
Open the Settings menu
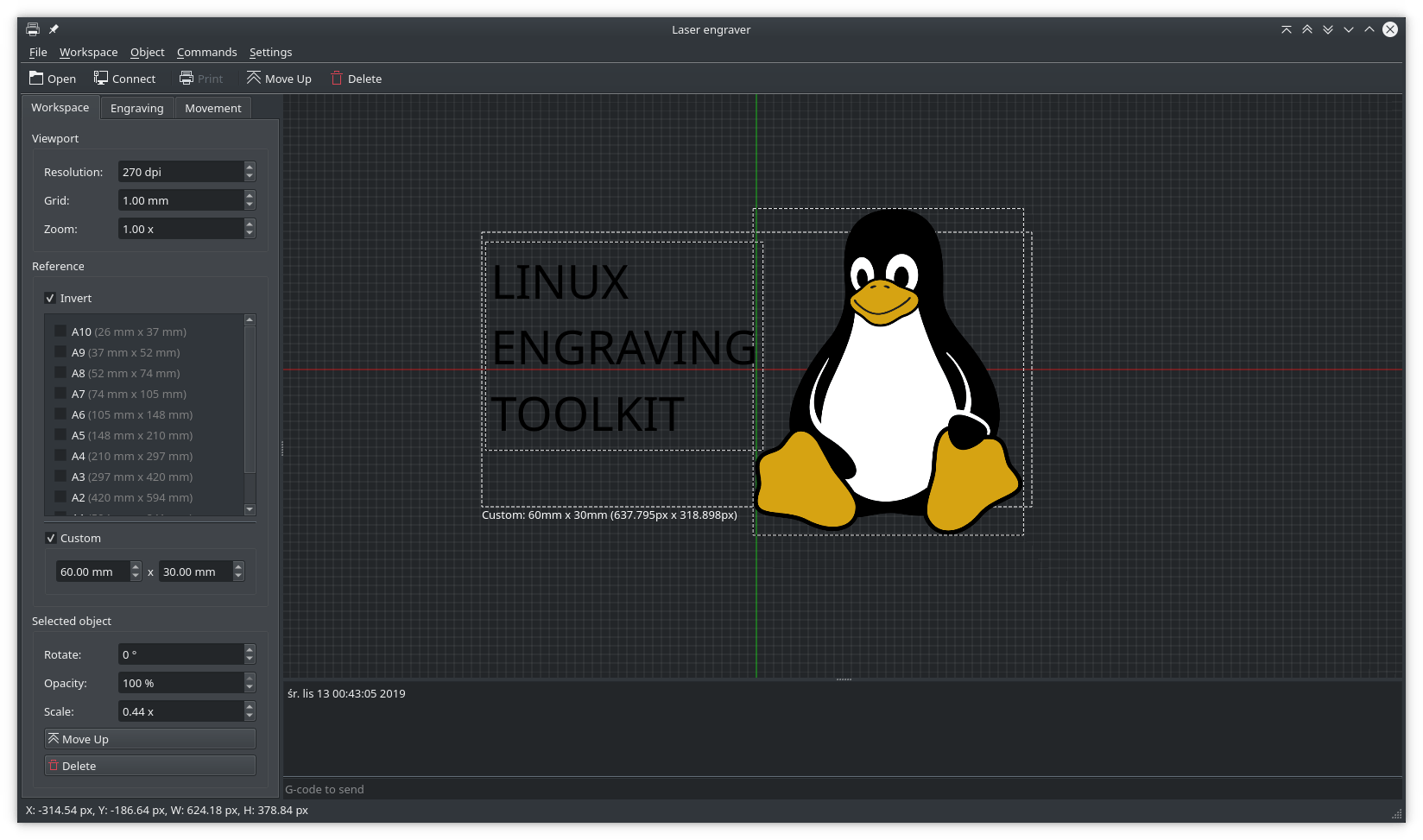pos(270,53)
